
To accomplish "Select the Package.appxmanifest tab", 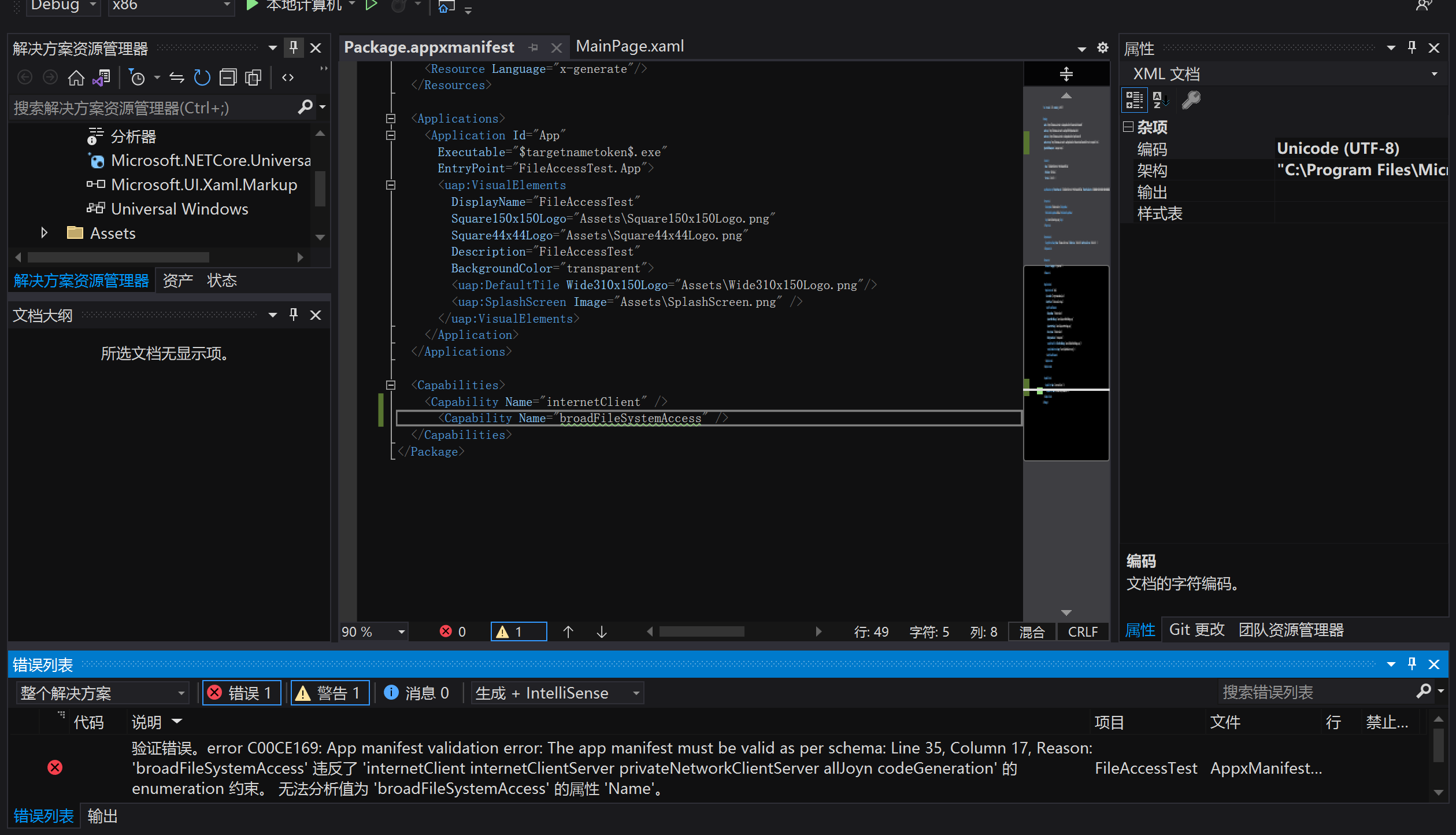I will coord(429,47).
